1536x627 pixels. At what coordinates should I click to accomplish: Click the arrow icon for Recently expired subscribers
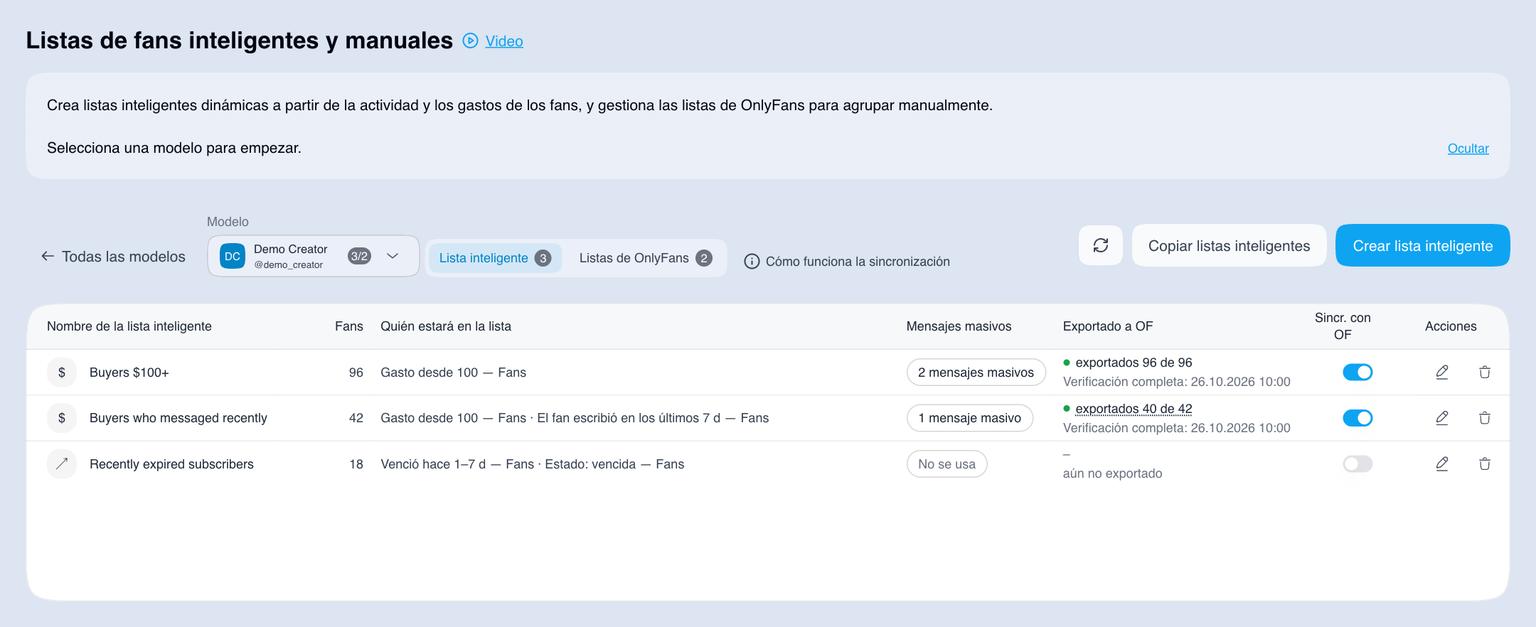62,464
